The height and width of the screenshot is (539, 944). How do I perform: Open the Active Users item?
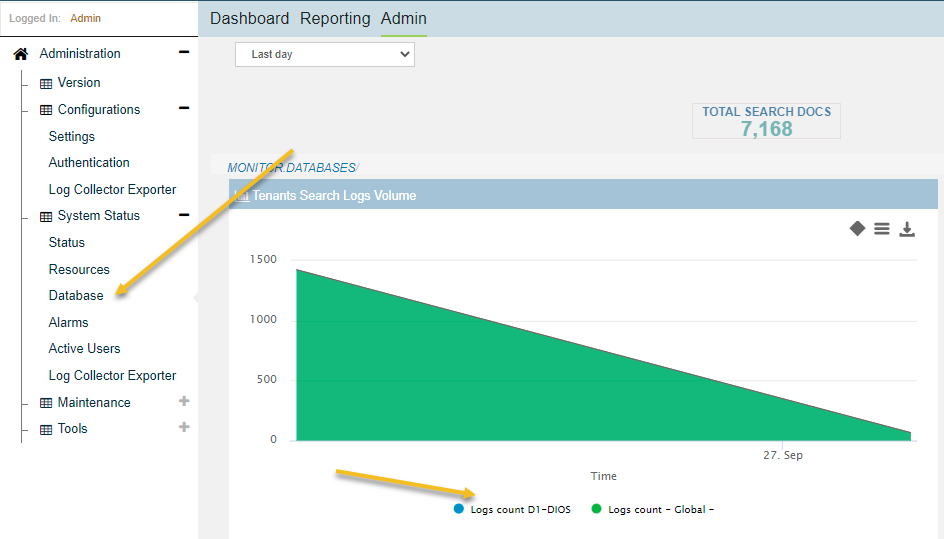[84, 349]
